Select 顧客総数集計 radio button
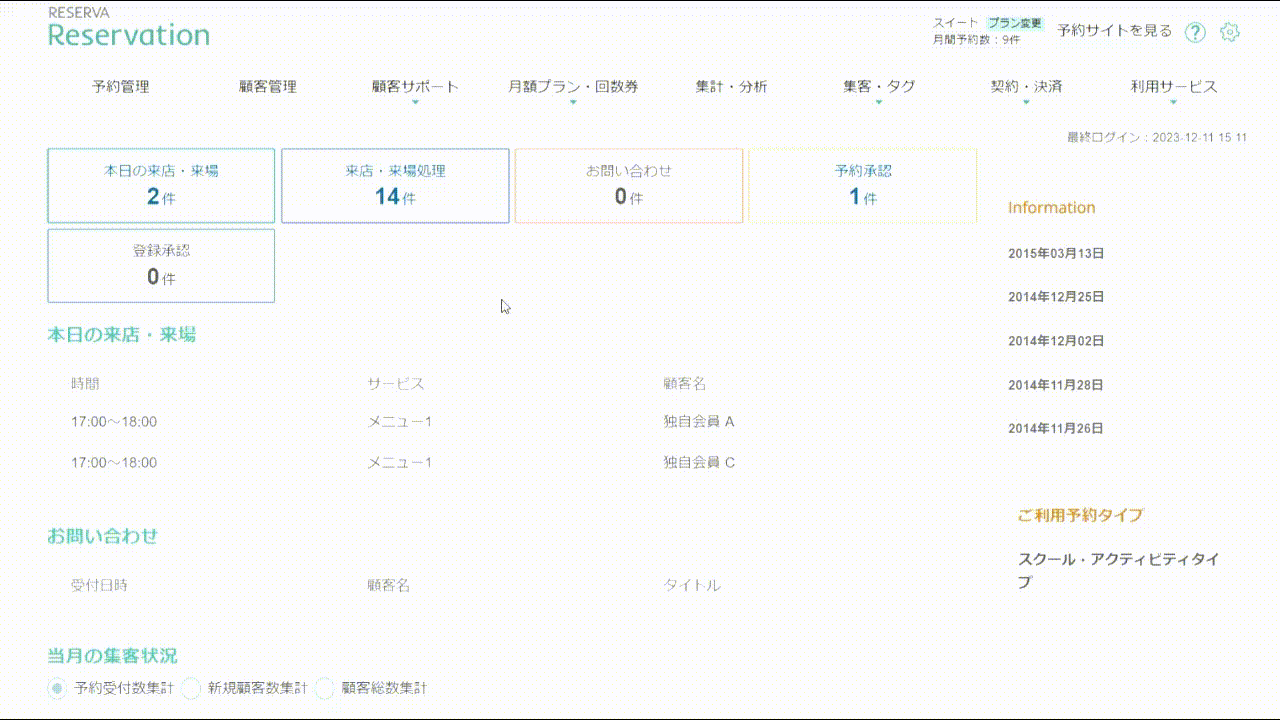The width and height of the screenshot is (1280, 720). [x=324, y=688]
